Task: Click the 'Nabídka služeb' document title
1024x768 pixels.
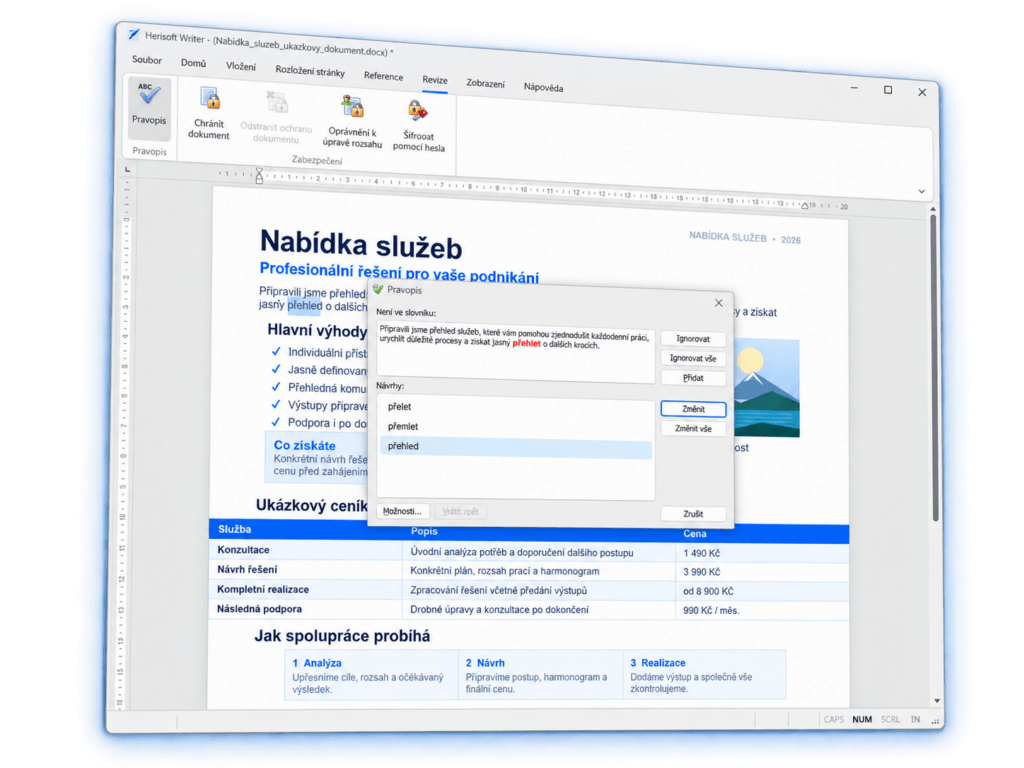Action: click(x=361, y=246)
